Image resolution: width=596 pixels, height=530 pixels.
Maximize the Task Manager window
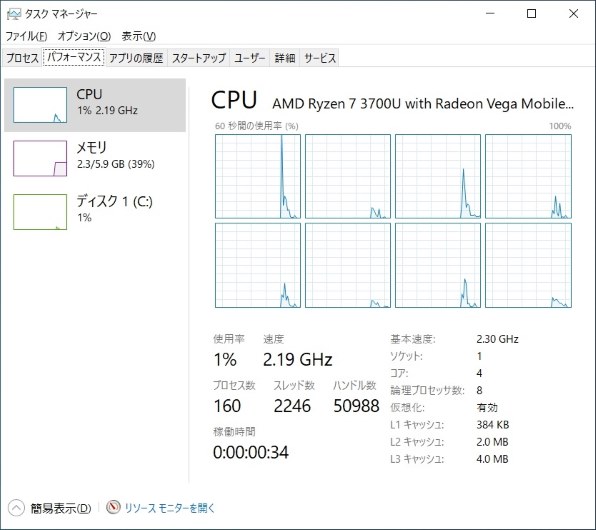[x=531, y=14]
